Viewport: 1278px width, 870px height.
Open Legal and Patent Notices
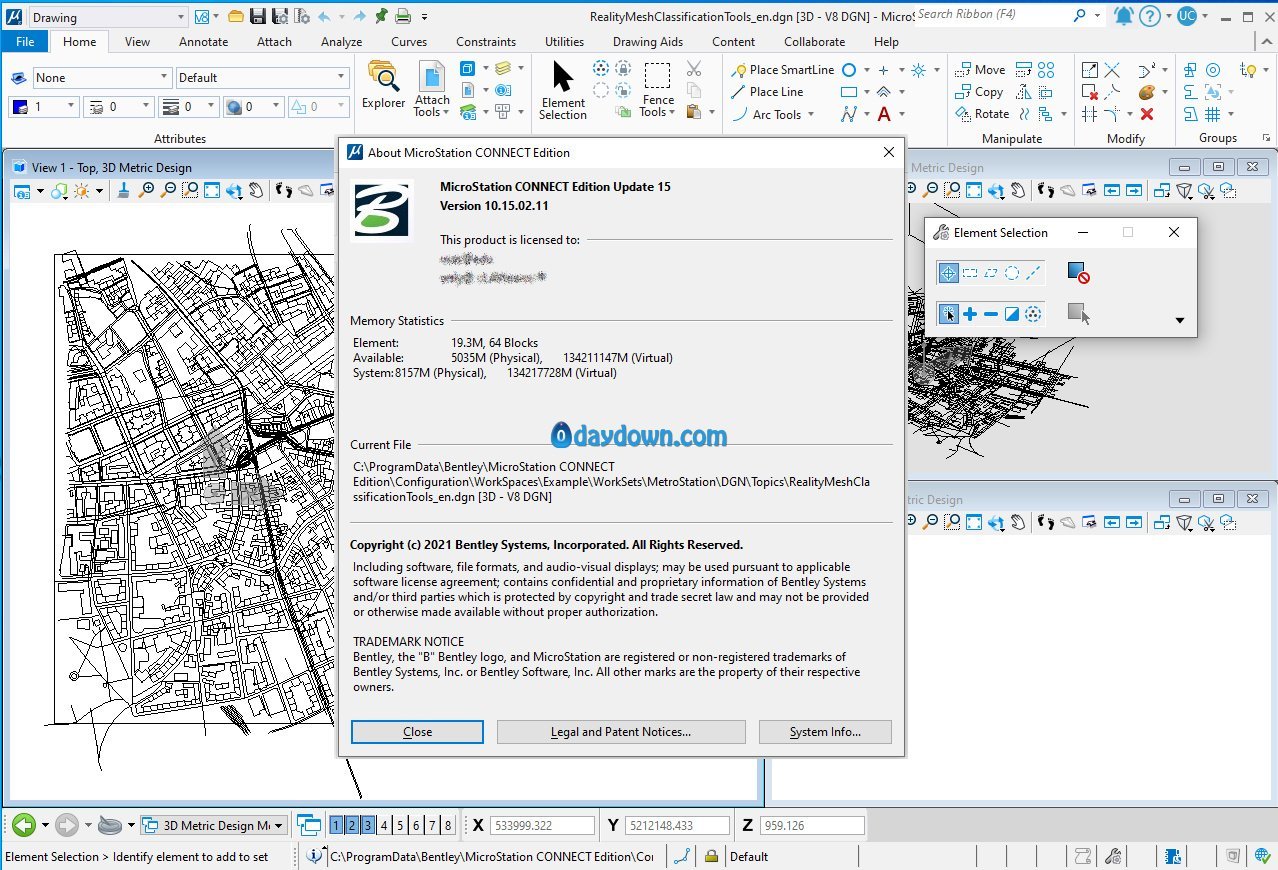[621, 732]
